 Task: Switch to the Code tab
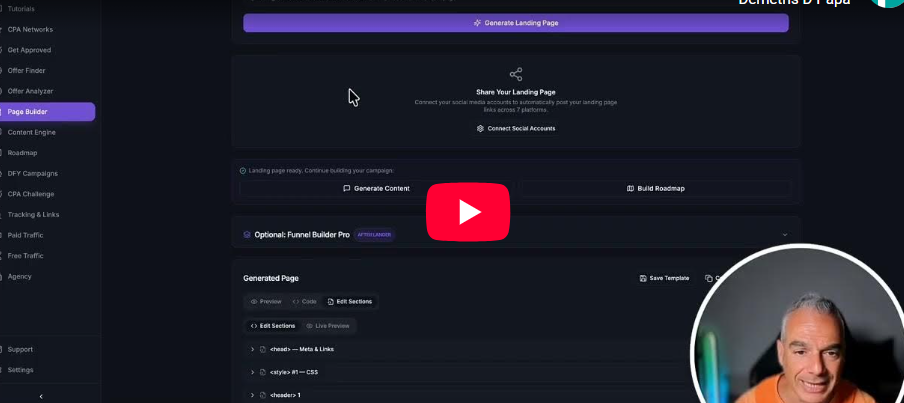click(x=304, y=302)
